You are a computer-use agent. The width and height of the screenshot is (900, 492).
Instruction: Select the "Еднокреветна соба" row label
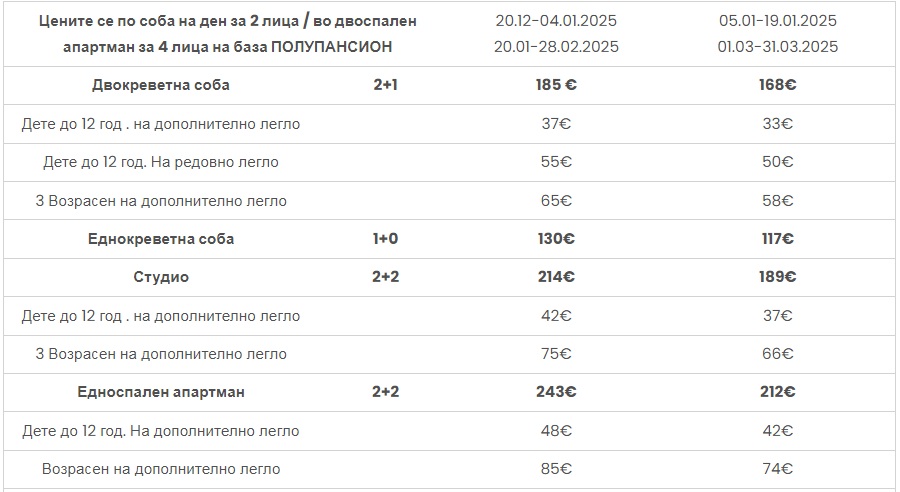point(161,239)
